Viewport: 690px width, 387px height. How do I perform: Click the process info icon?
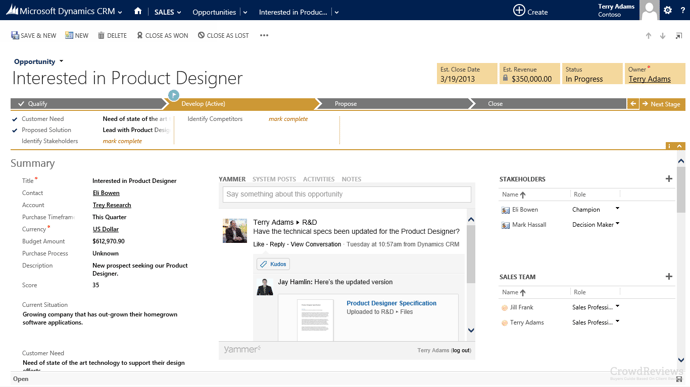click(x=669, y=146)
